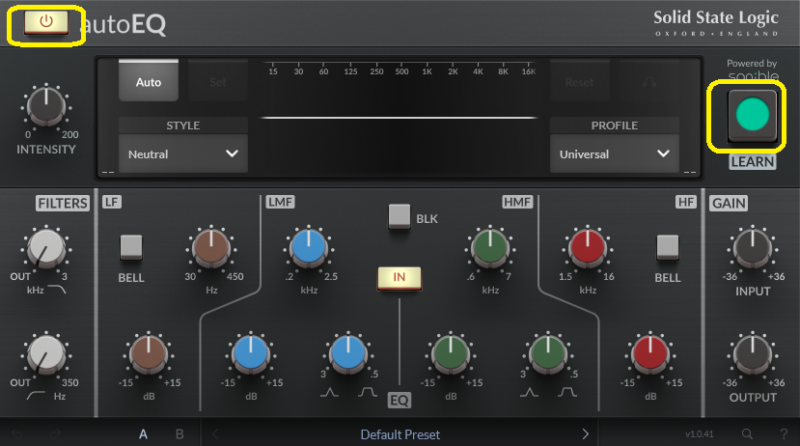The height and width of the screenshot is (446, 800).
Task: Select the A comparison slot
Action: click(x=143, y=434)
